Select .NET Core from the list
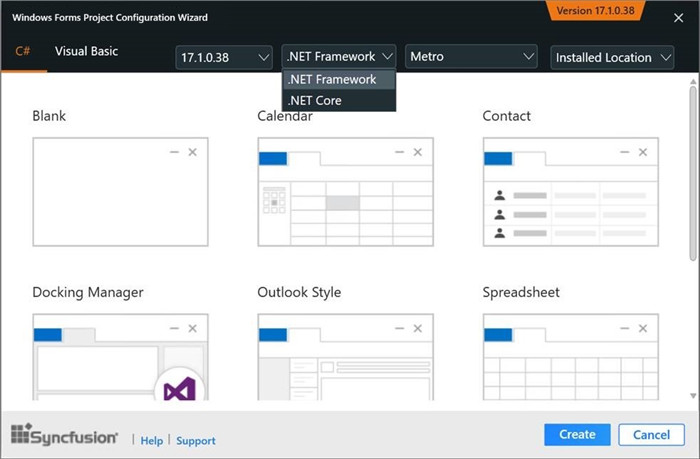The height and width of the screenshot is (459, 700). [x=314, y=100]
